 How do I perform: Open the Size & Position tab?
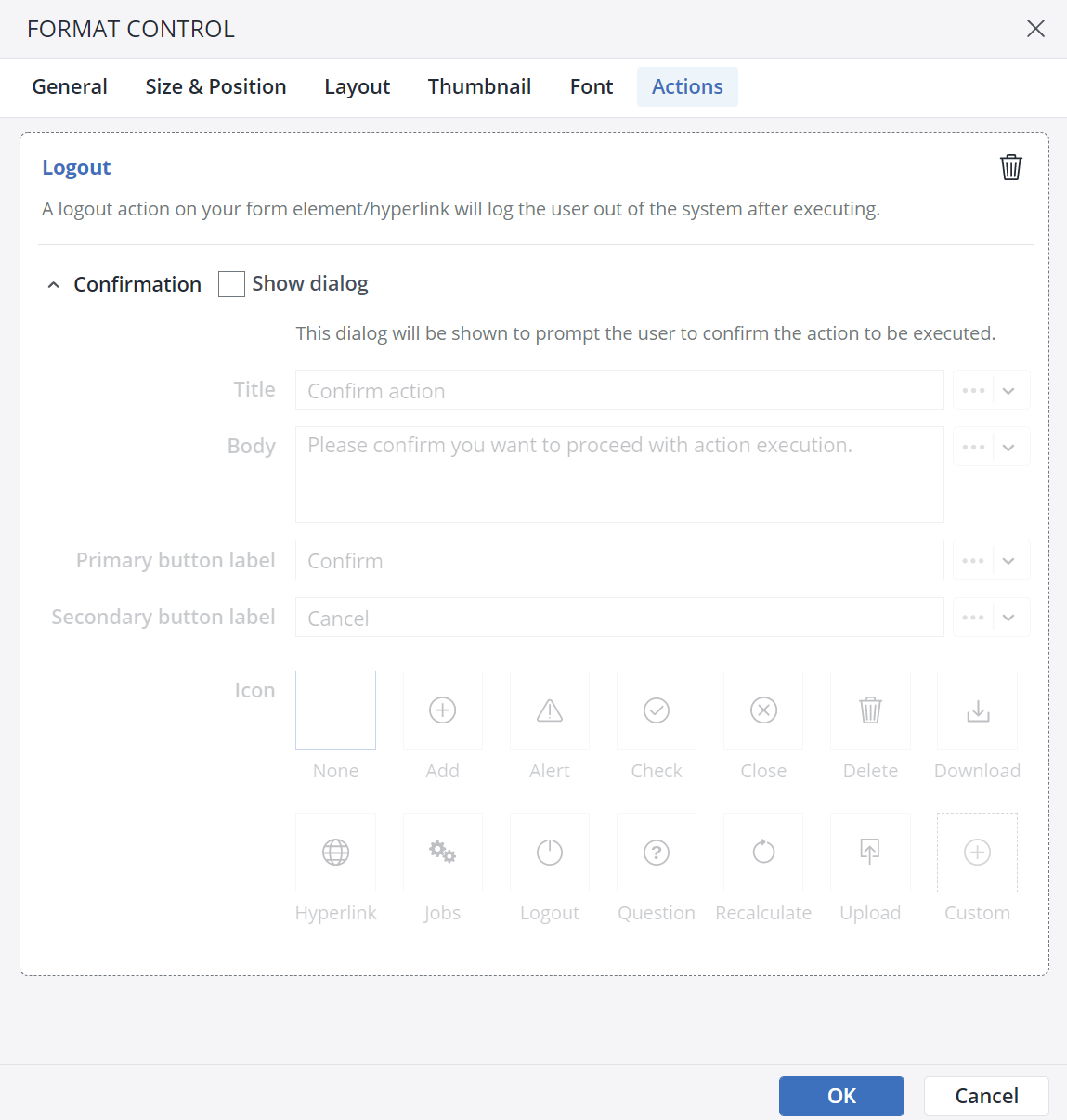tap(215, 86)
